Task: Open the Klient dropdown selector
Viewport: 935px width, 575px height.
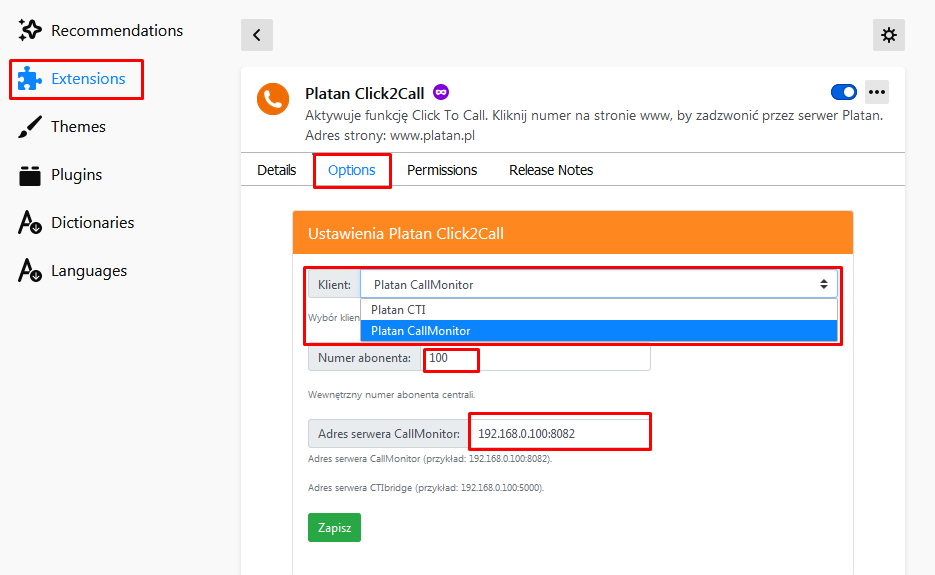Action: pyautogui.click(x=599, y=285)
